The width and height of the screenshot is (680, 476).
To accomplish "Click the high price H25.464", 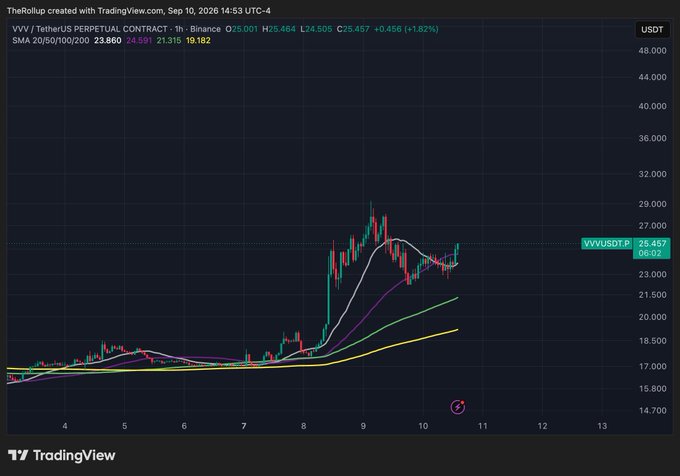I will point(279,29).
